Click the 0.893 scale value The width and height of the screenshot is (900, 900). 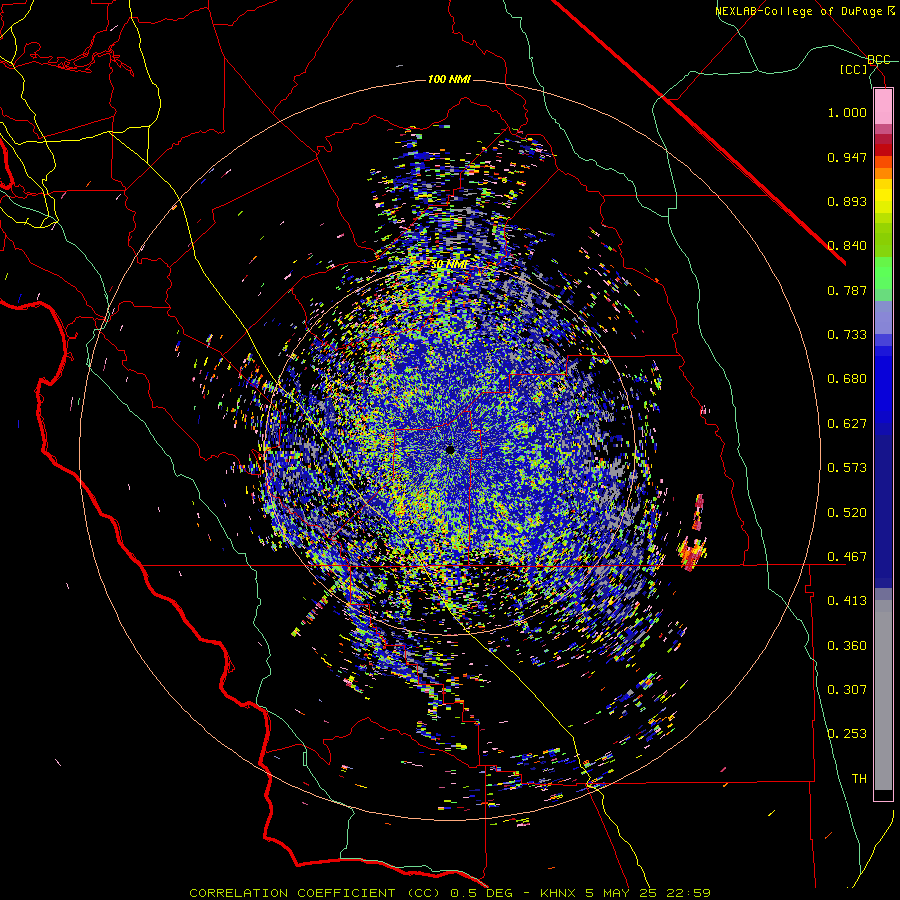click(847, 201)
